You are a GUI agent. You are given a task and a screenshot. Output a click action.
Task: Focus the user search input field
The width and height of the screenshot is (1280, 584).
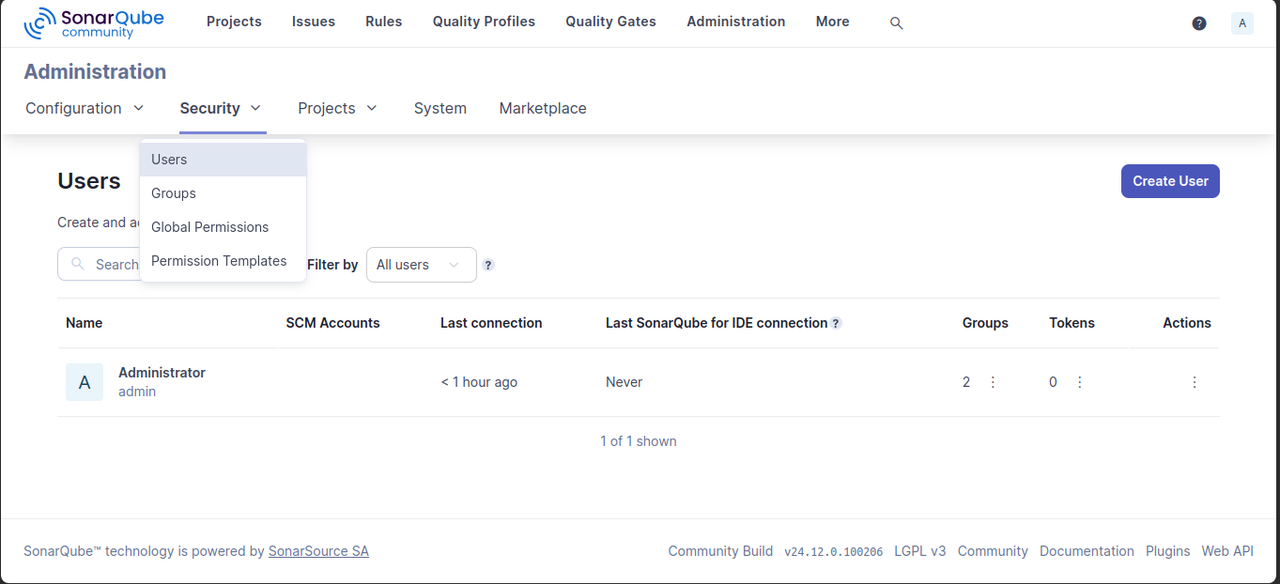click(99, 265)
